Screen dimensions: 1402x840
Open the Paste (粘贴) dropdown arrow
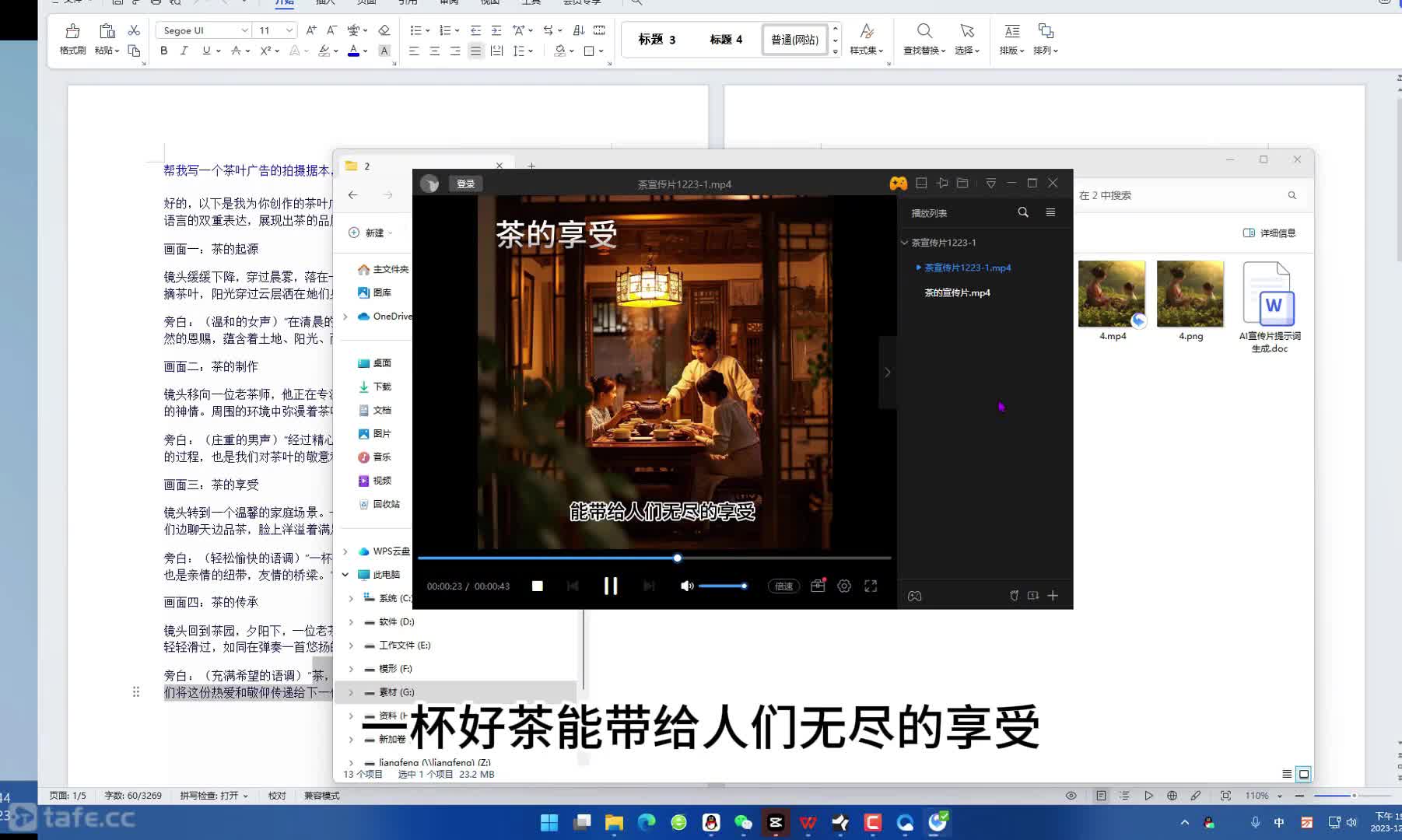pyautogui.click(x=117, y=51)
